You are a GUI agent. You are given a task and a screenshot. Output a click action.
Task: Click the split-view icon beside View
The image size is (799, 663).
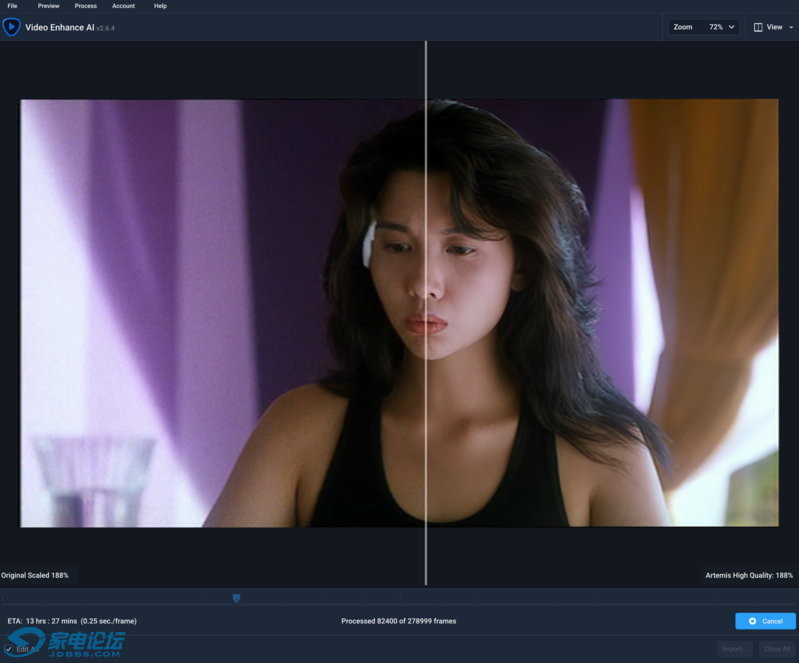tap(758, 27)
